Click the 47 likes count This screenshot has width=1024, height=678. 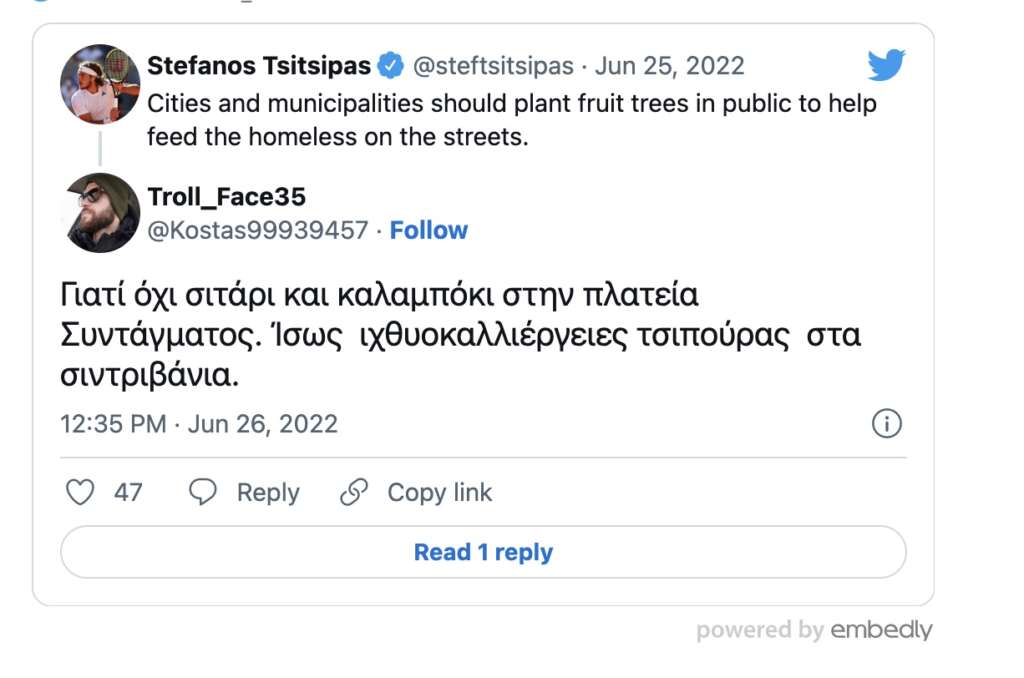(128, 493)
